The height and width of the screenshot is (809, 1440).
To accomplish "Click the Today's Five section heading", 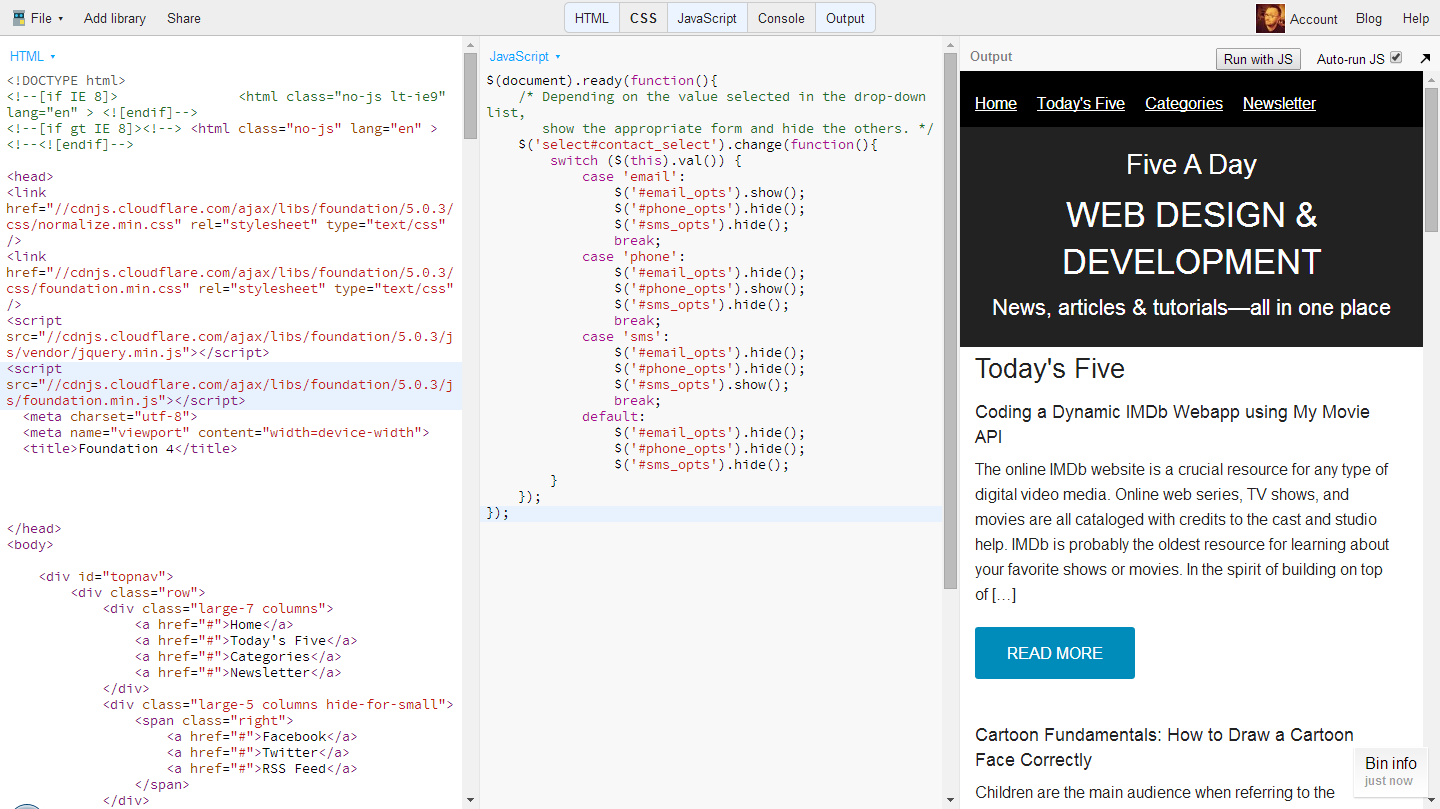I will (x=1050, y=369).
